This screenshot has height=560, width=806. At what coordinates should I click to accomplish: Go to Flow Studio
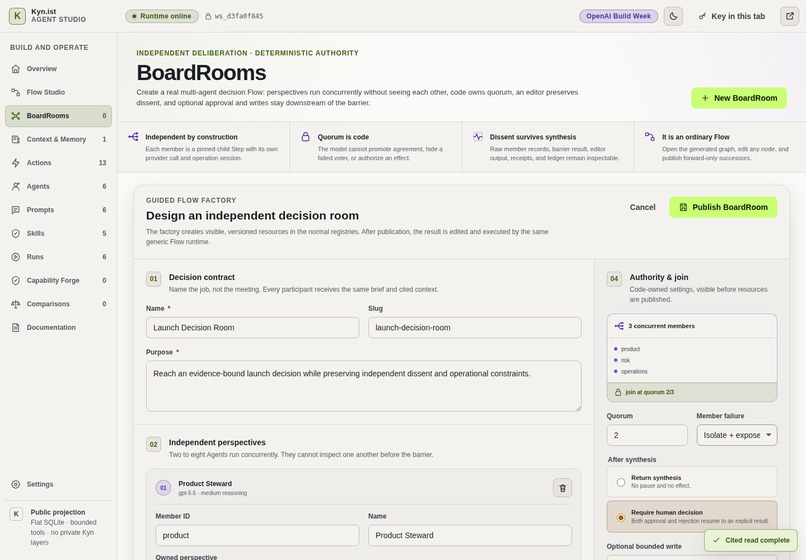pyautogui.click(x=58, y=93)
